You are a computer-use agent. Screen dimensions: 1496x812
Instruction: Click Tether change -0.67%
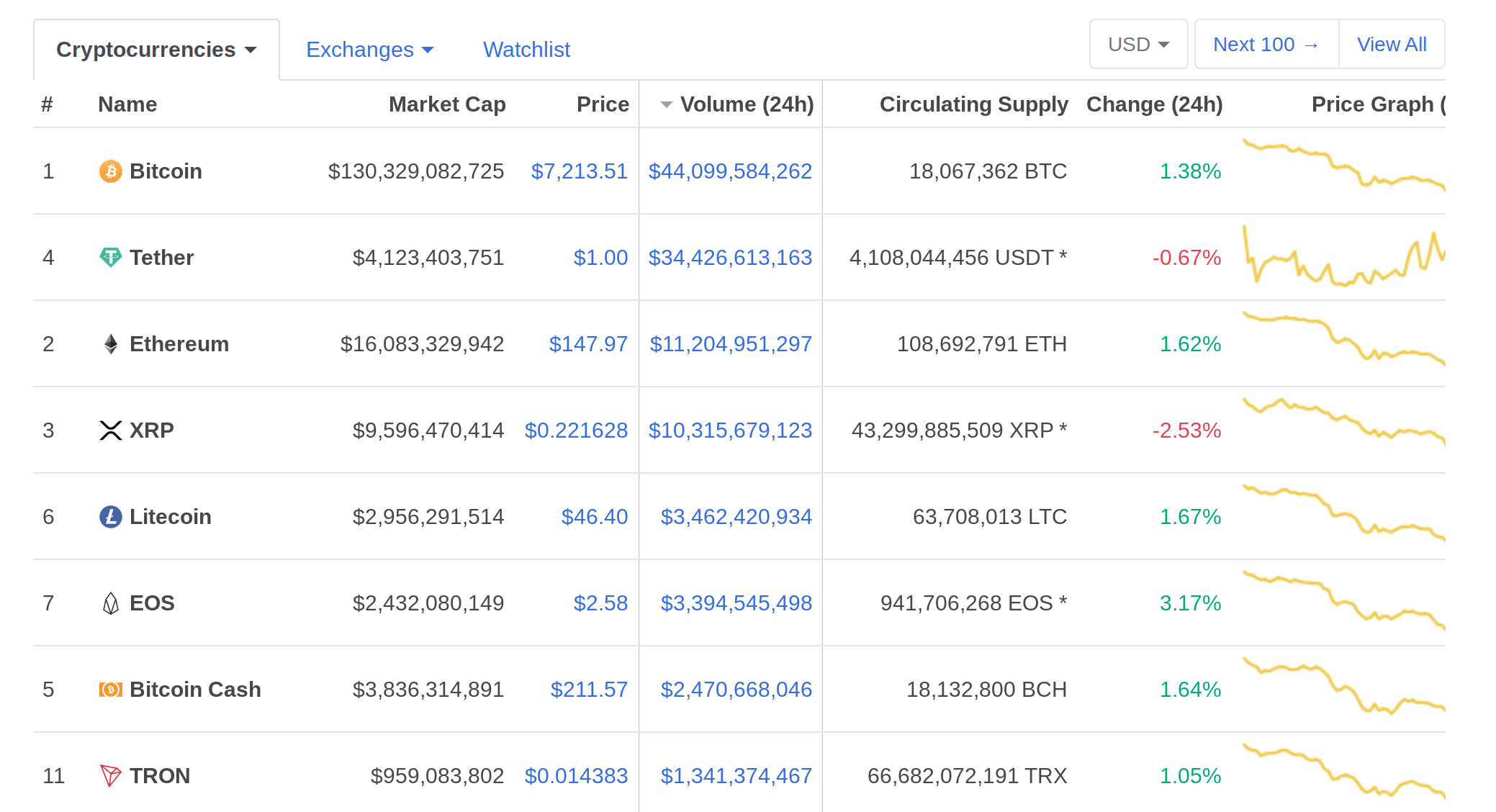coord(1187,258)
